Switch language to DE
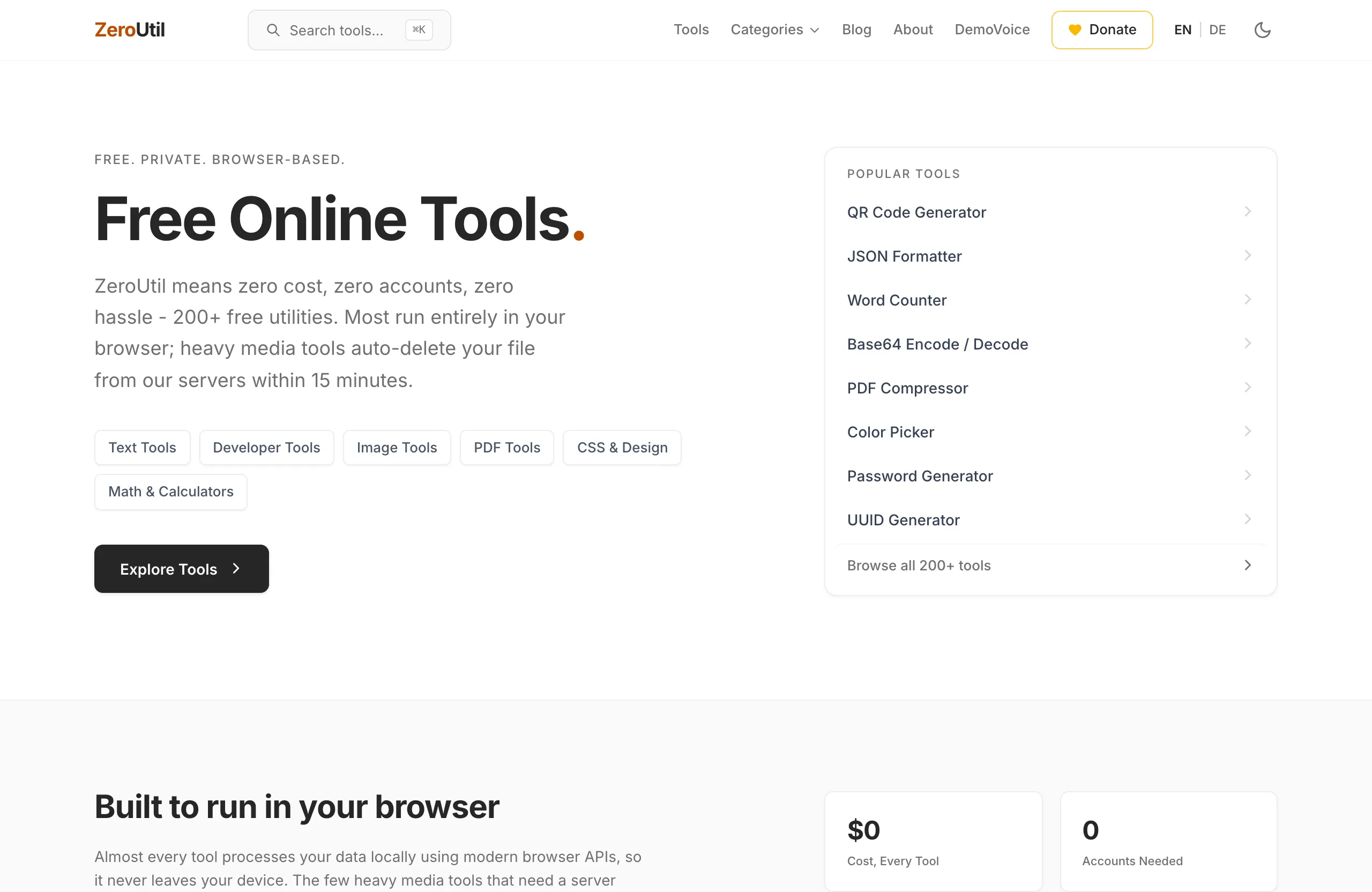Viewport: 1372px width, 892px height. [1217, 30]
